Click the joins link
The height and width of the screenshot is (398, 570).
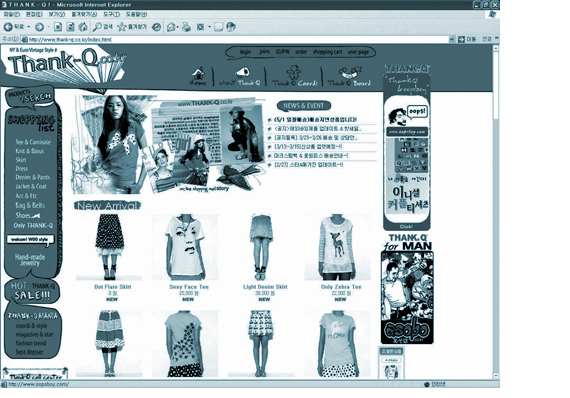[265, 52]
